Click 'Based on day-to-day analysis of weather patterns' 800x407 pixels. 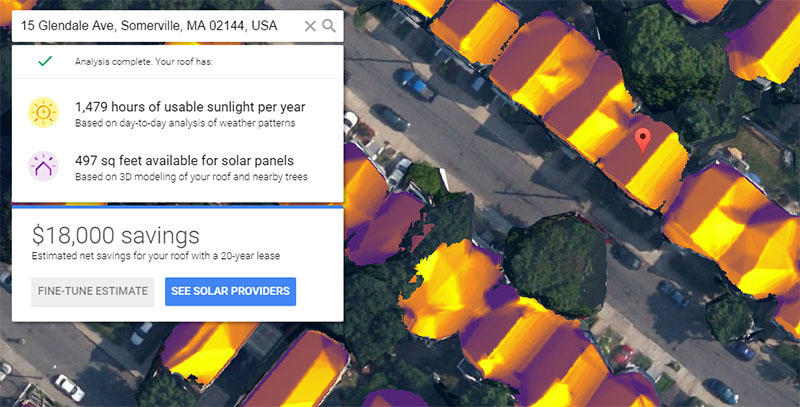pyautogui.click(x=185, y=123)
